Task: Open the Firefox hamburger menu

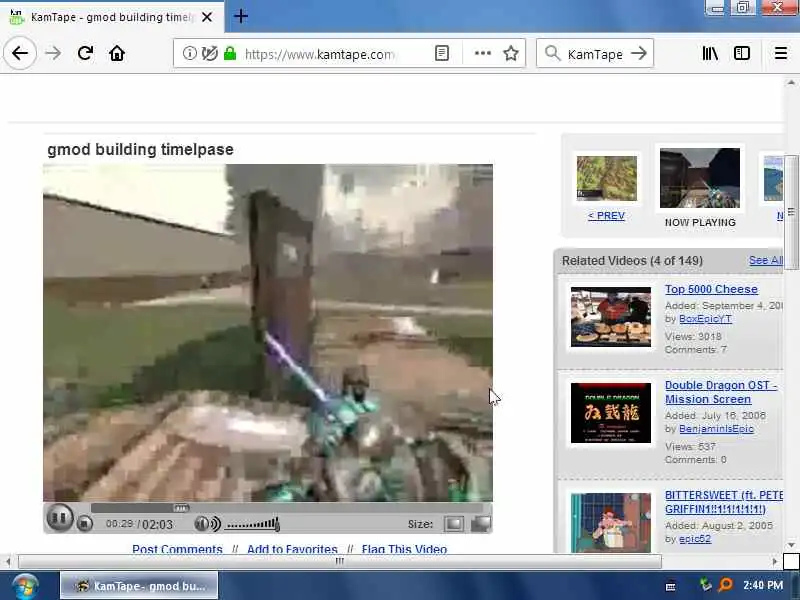Action: [781, 53]
